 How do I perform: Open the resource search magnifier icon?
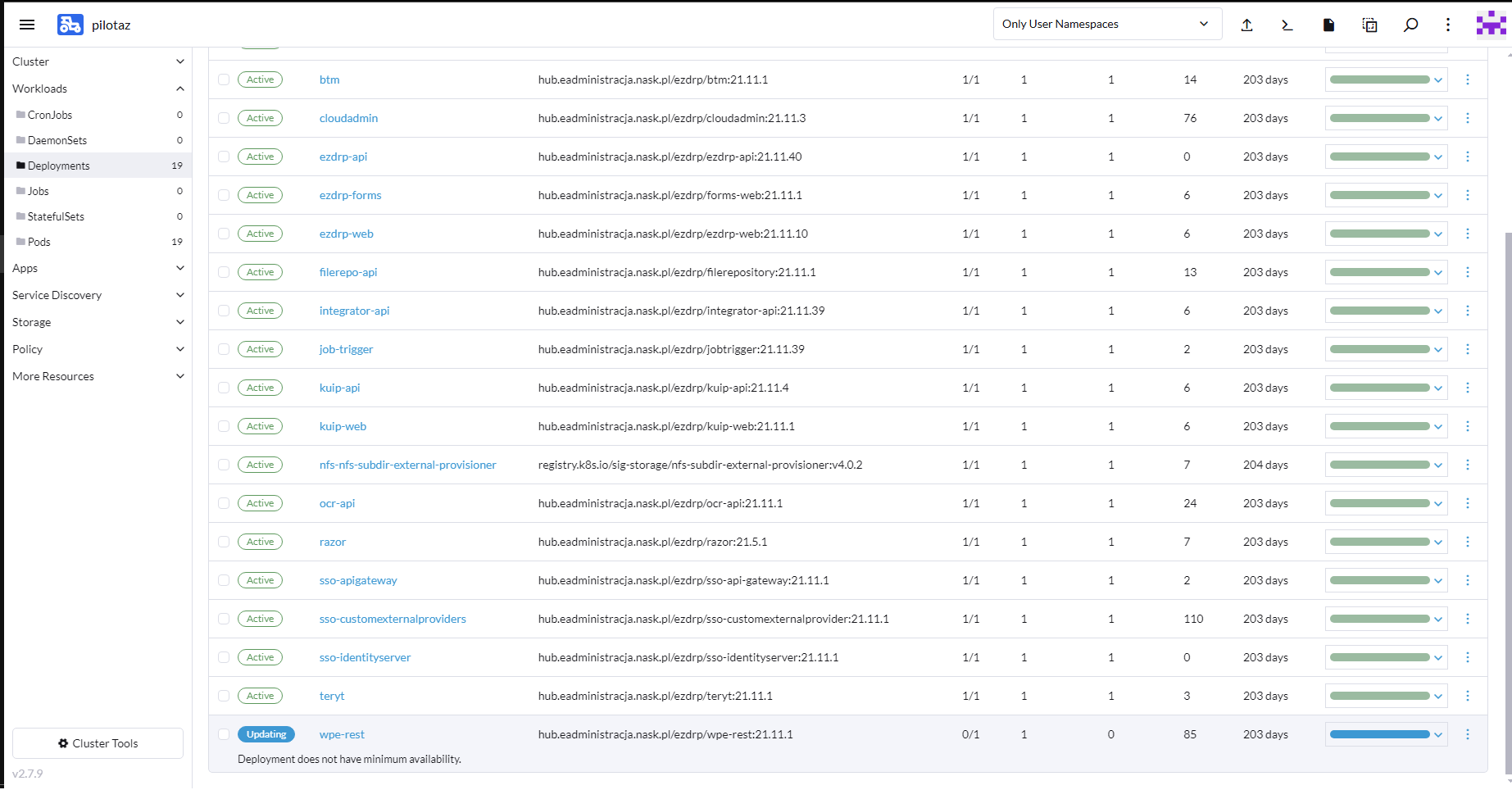point(1410,25)
